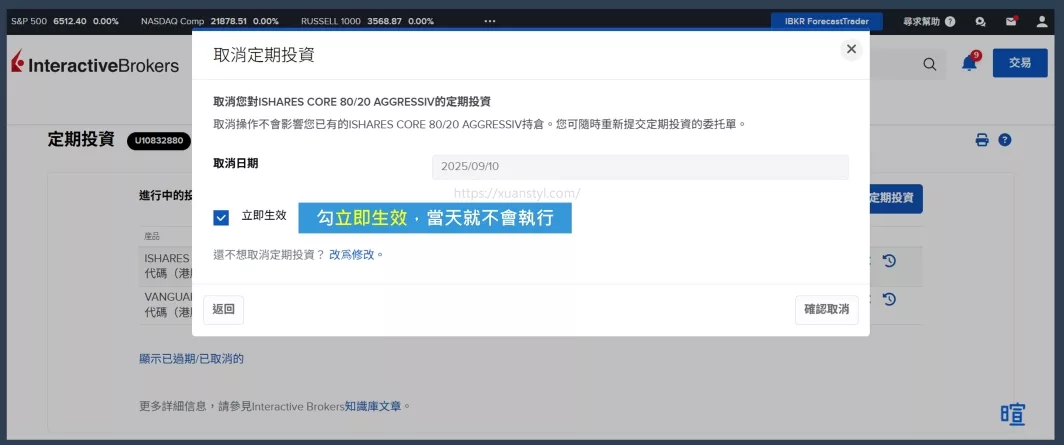This screenshot has width=1064, height=445.
Task: Click the 顯示已過期/已取消的 link
Action: coord(191,359)
